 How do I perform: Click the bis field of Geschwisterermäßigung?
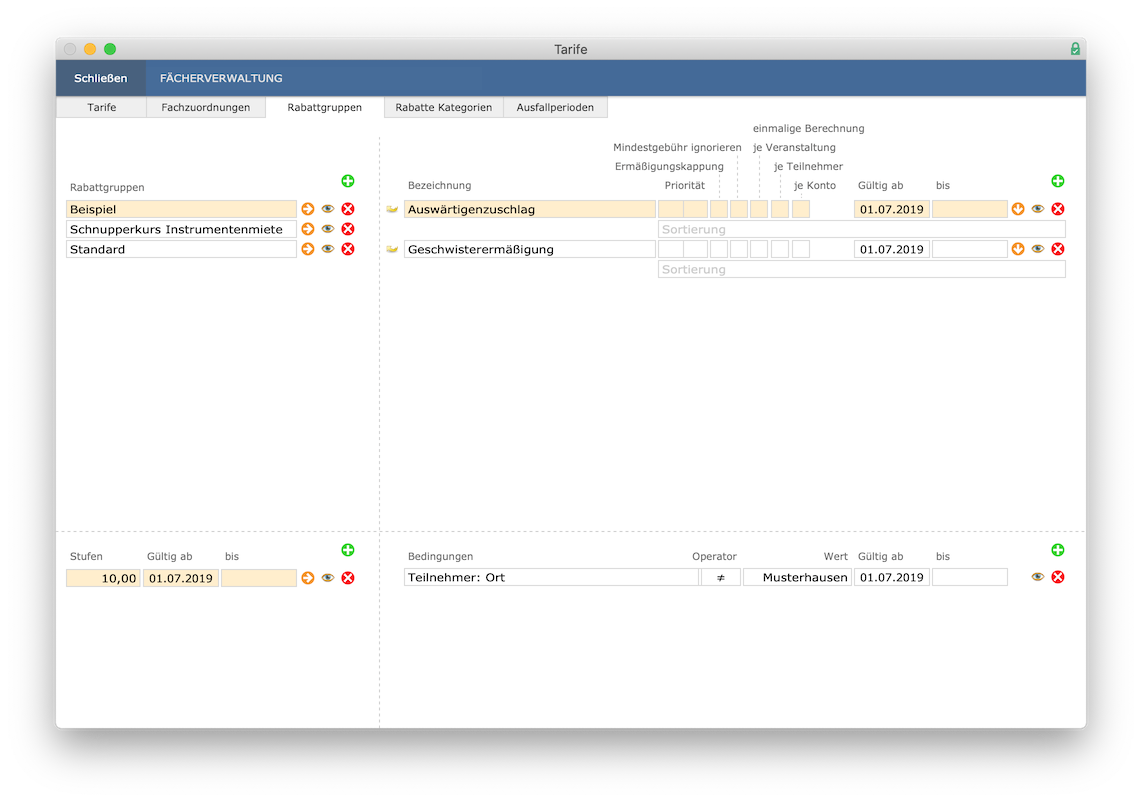click(x=969, y=249)
